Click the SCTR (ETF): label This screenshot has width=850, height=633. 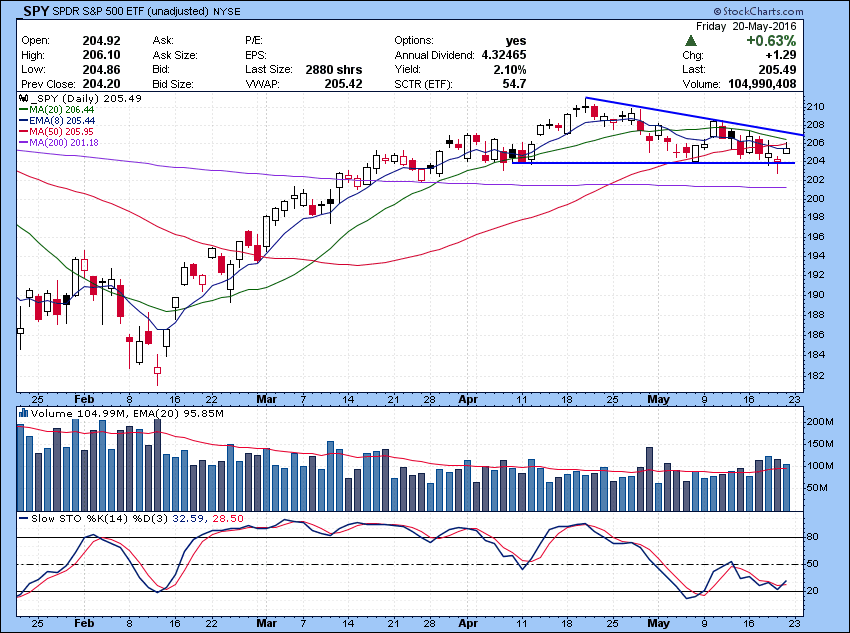(x=423, y=84)
